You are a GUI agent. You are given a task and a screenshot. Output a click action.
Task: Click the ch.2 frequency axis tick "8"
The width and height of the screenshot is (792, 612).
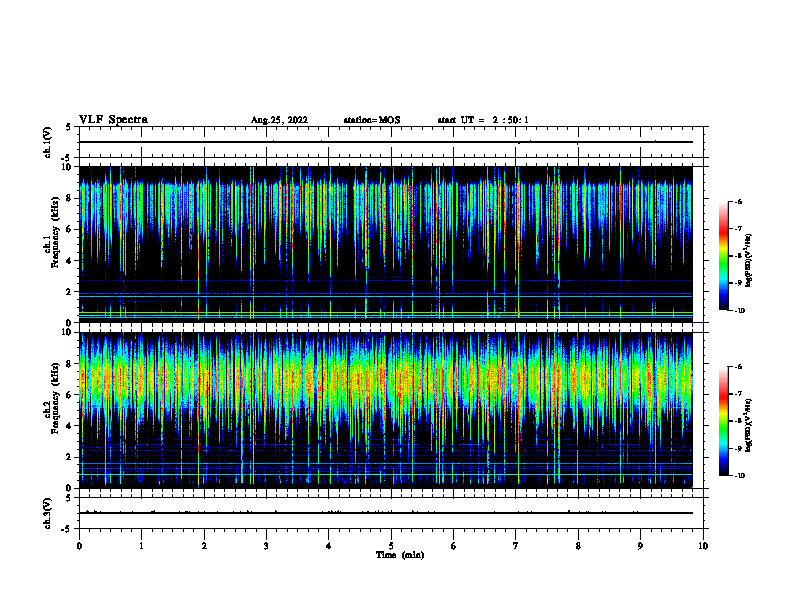click(x=70, y=364)
